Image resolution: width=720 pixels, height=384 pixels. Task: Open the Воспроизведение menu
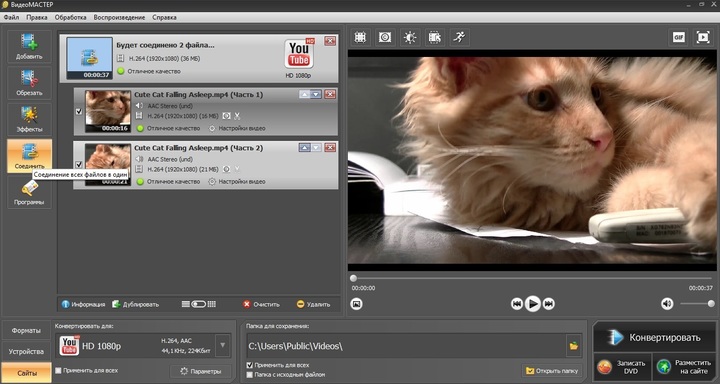(119, 17)
